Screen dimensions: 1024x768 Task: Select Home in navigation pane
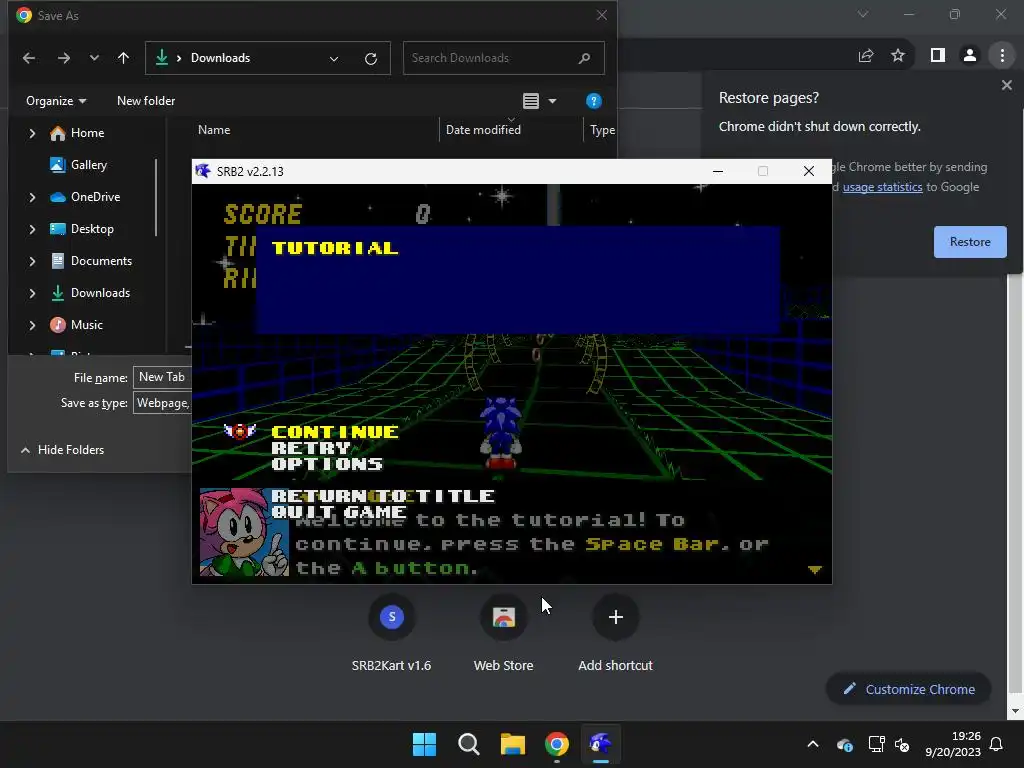[x=88, y=133]
